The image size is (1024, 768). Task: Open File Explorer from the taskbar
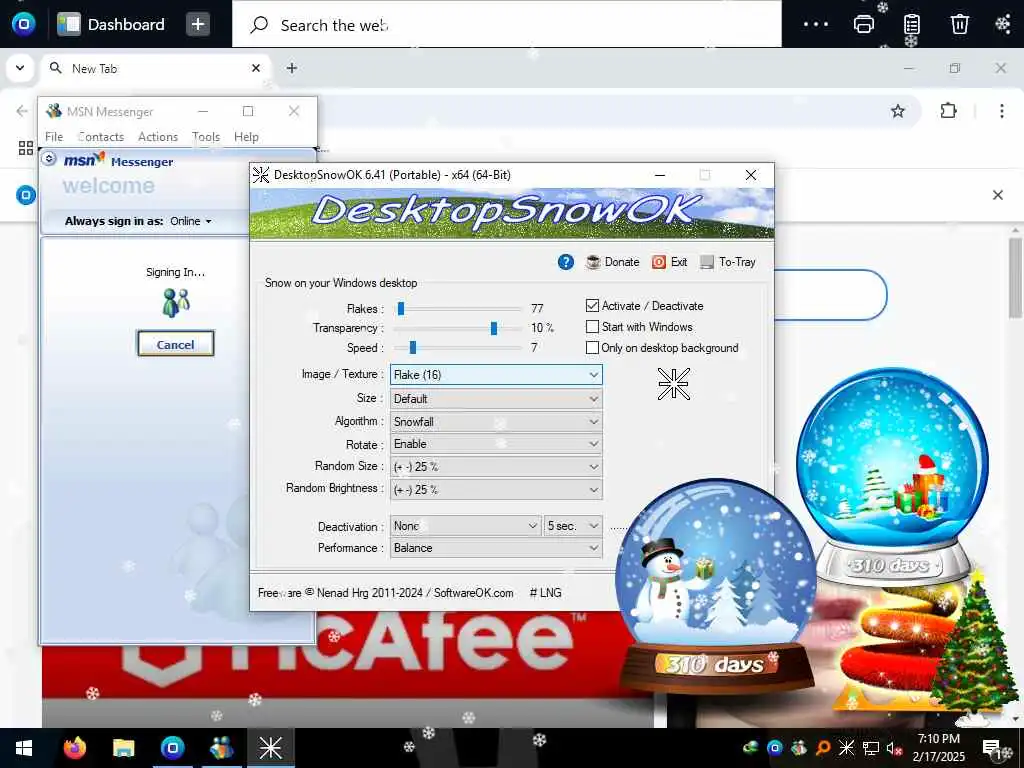point(123,748)
